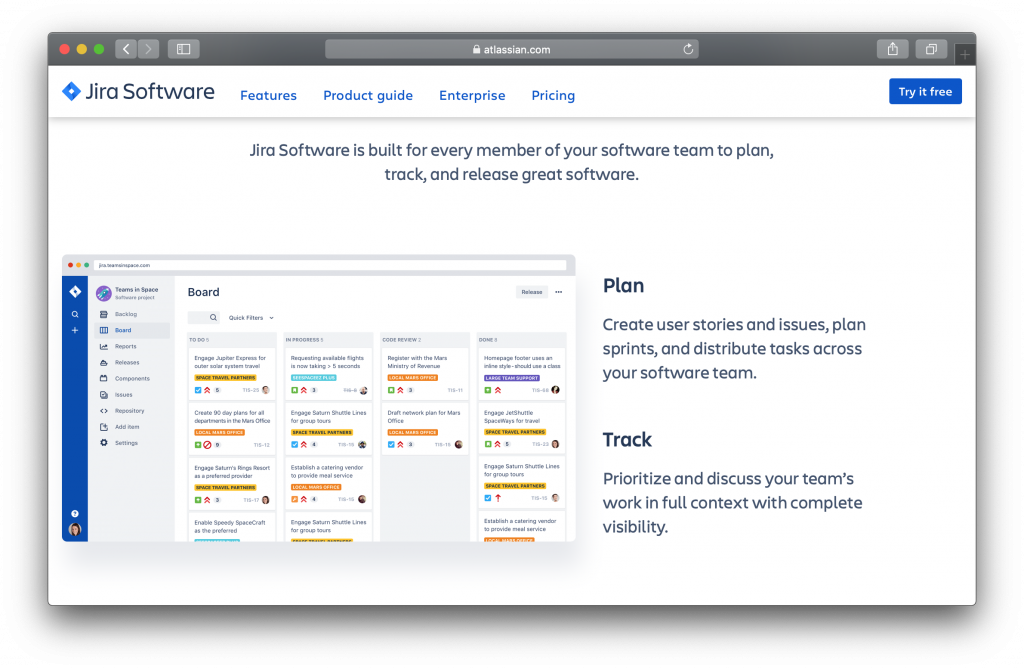Click the board search field
The image size is (1024, 669).
pyautogui.click(x=204, y=318)
